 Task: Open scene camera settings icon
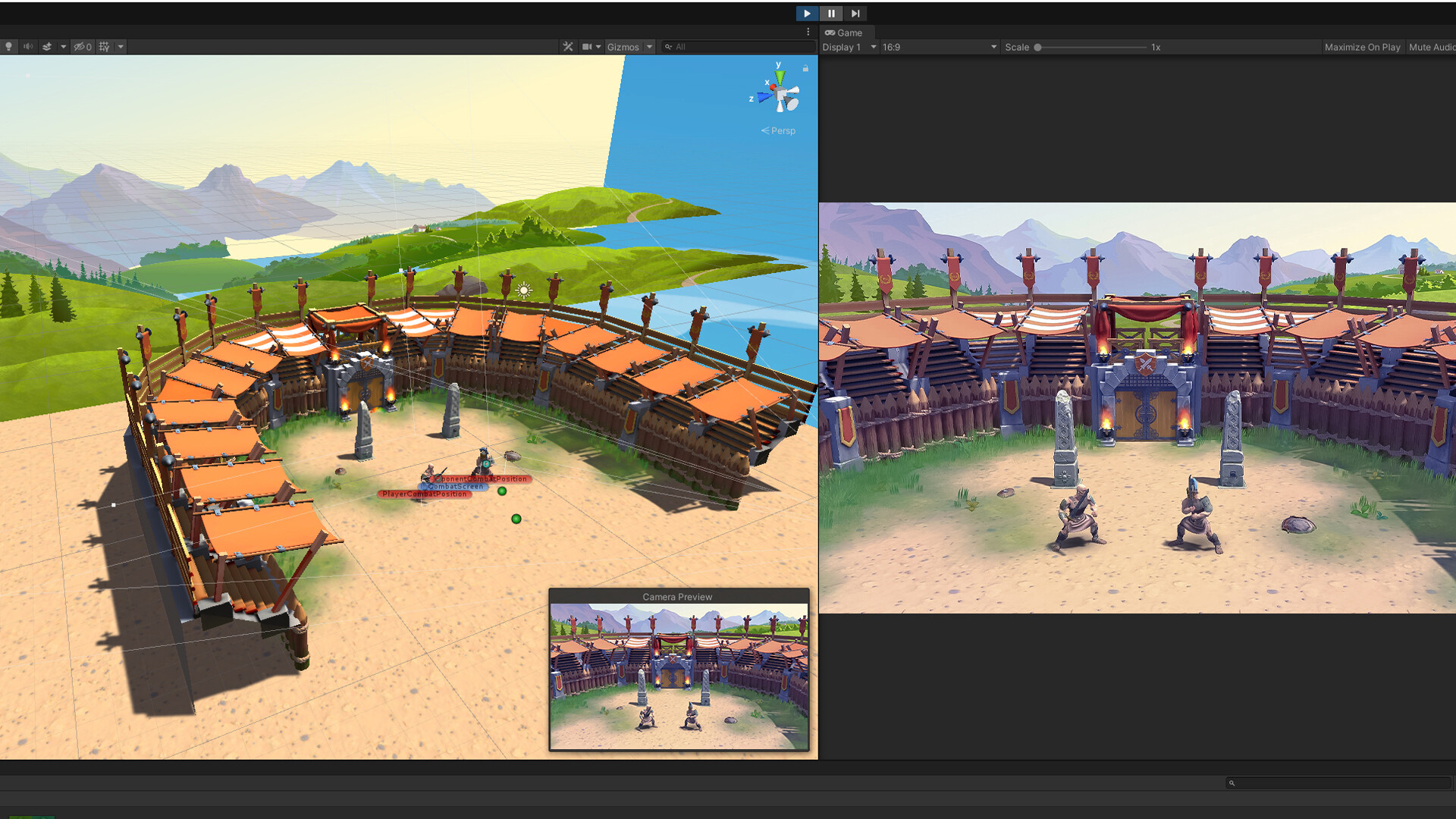pos(587,47)
